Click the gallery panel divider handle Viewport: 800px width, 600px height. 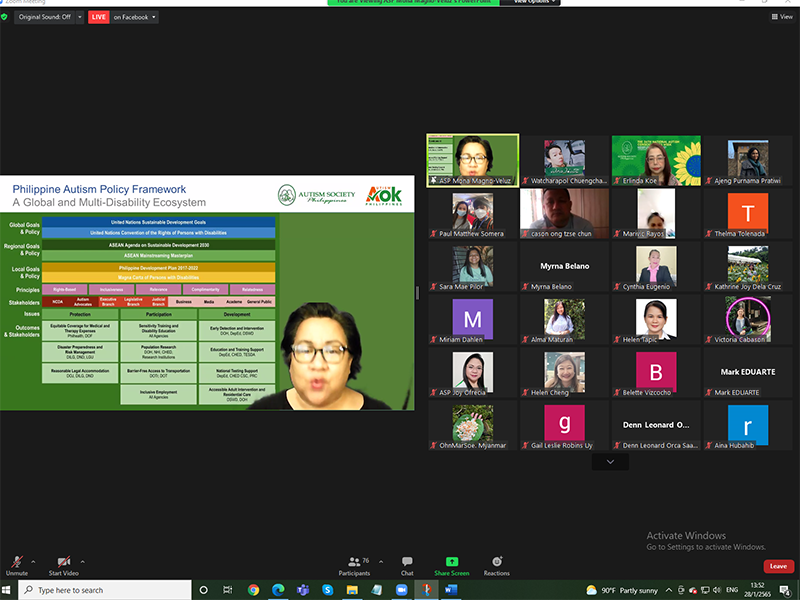tap(417, 293)
